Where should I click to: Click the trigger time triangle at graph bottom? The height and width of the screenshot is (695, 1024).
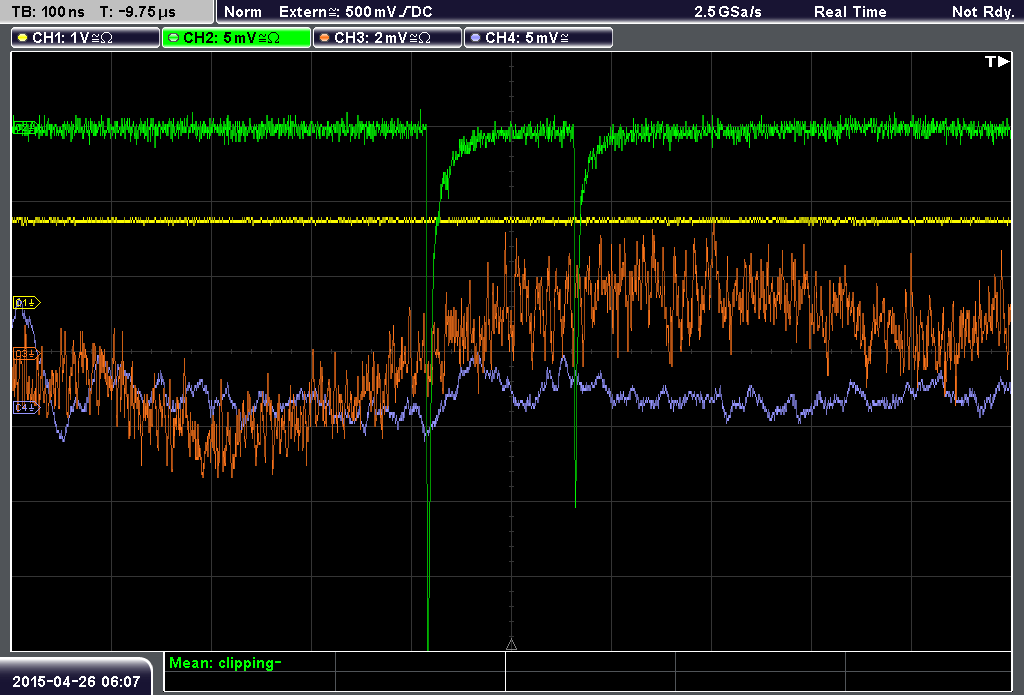click(x=511, y=645)
